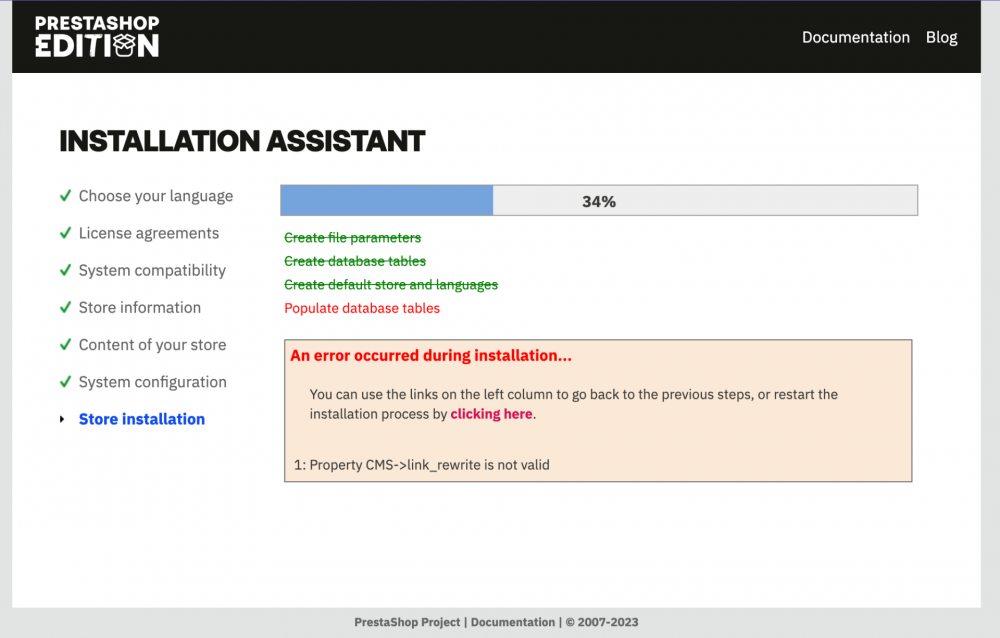1000x638 pixels.
Task: Go back to the Store information step
Action: point(139,307)
